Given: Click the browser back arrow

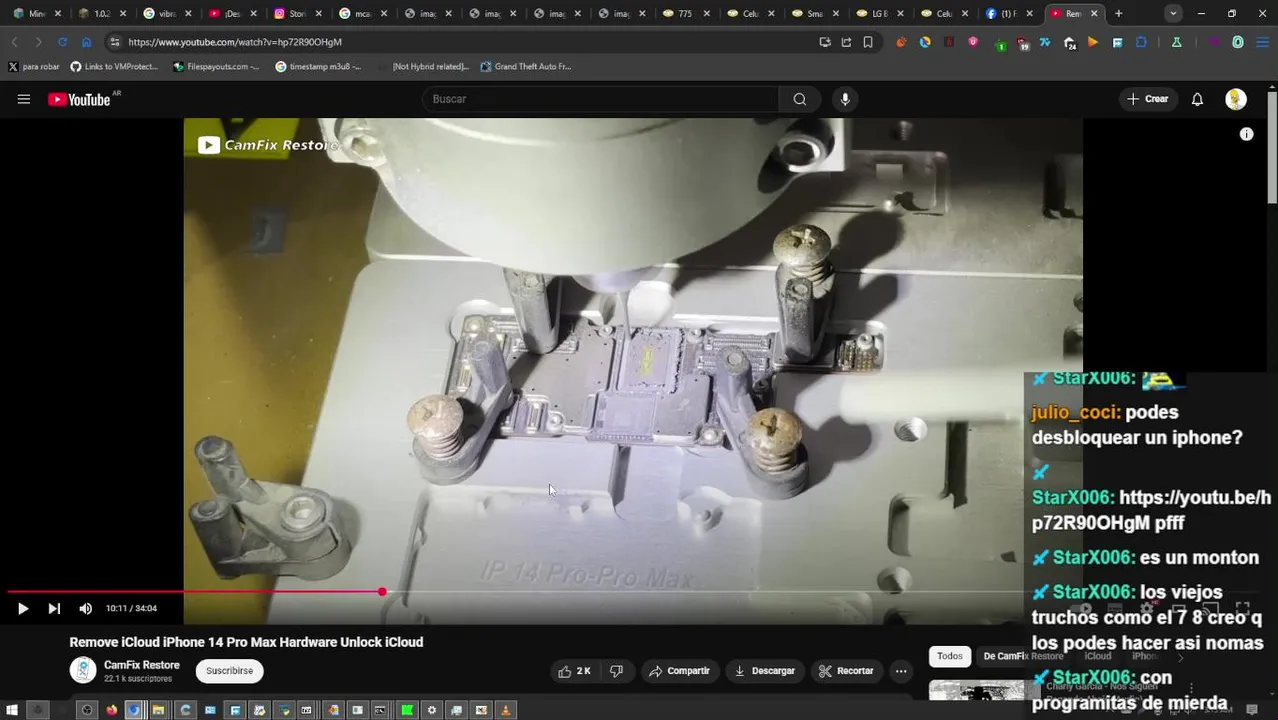Looking at the screenshot, I should pyautogui.click(x=14, y=42).
